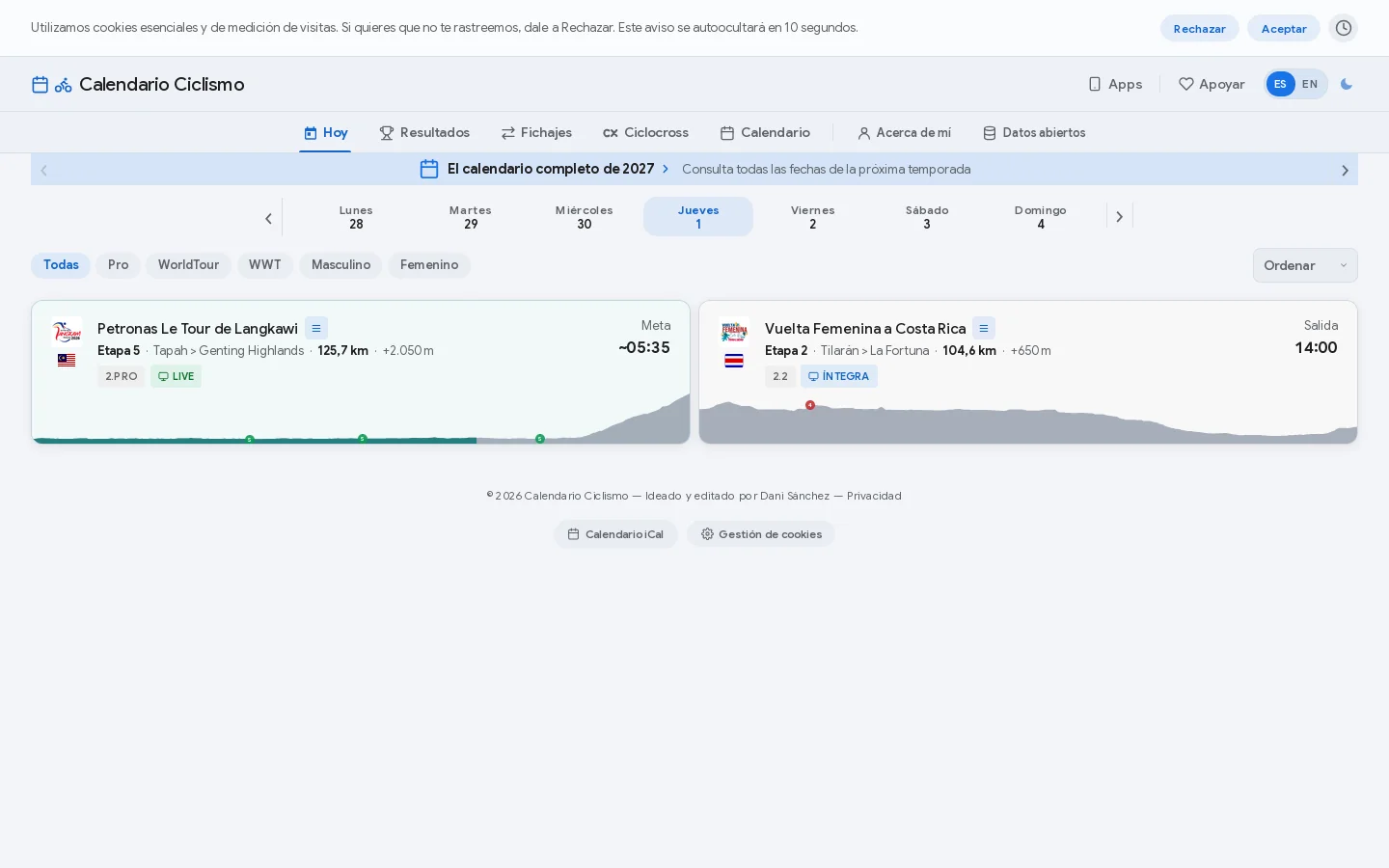Screen dimensions: 1389x868
Task: Open the Datos abiertos page
Action: 1034,132
